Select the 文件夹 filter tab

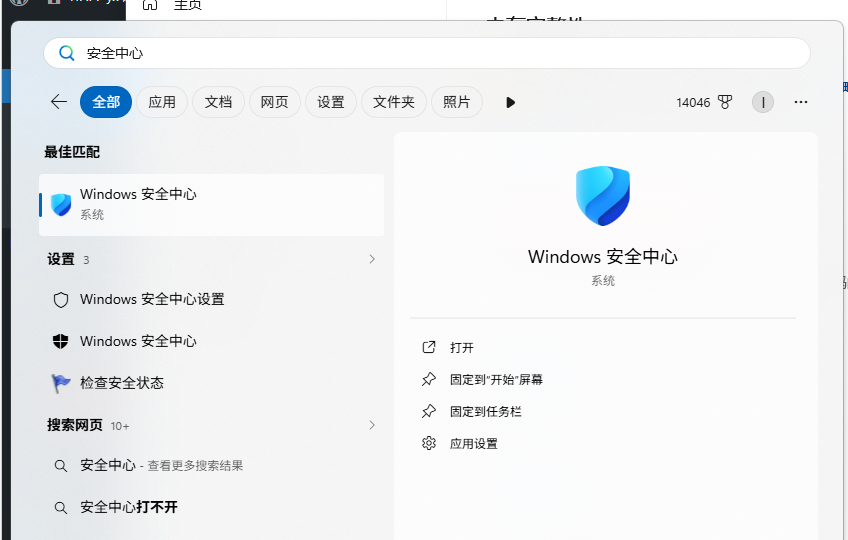pos(394,102)
